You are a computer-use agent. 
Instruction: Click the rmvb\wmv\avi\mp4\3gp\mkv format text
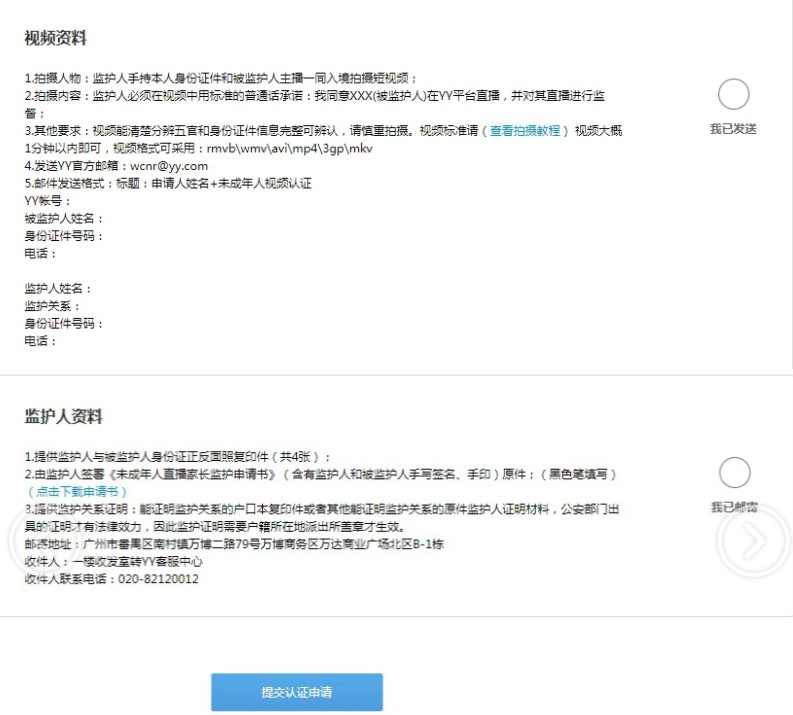point(290,148)
